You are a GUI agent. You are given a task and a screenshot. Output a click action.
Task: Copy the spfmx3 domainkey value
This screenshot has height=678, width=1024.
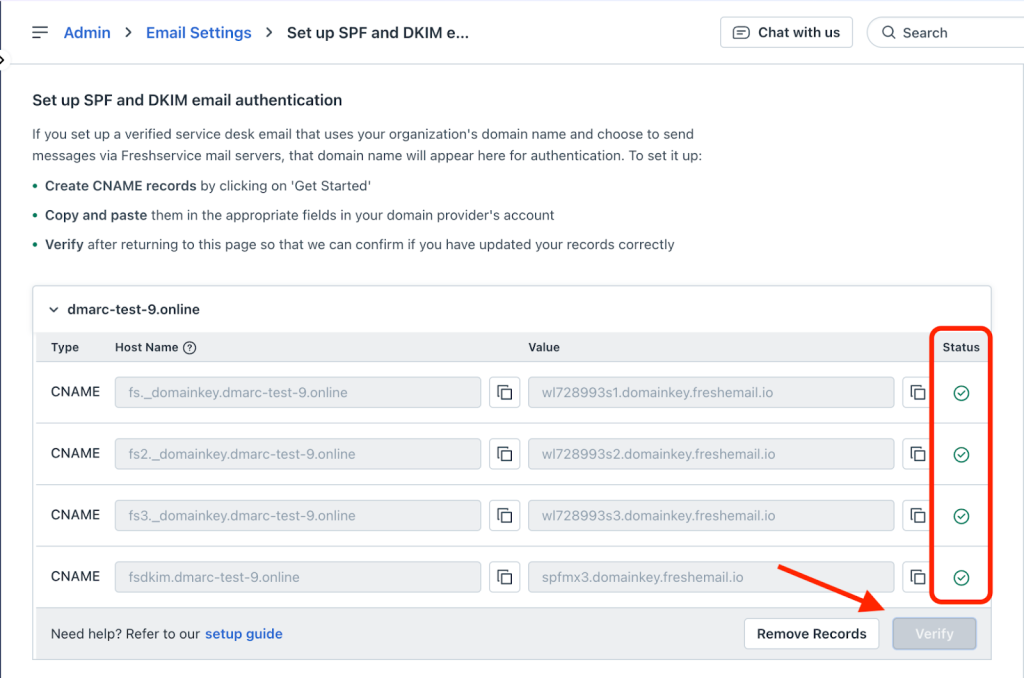click(916, 577)
